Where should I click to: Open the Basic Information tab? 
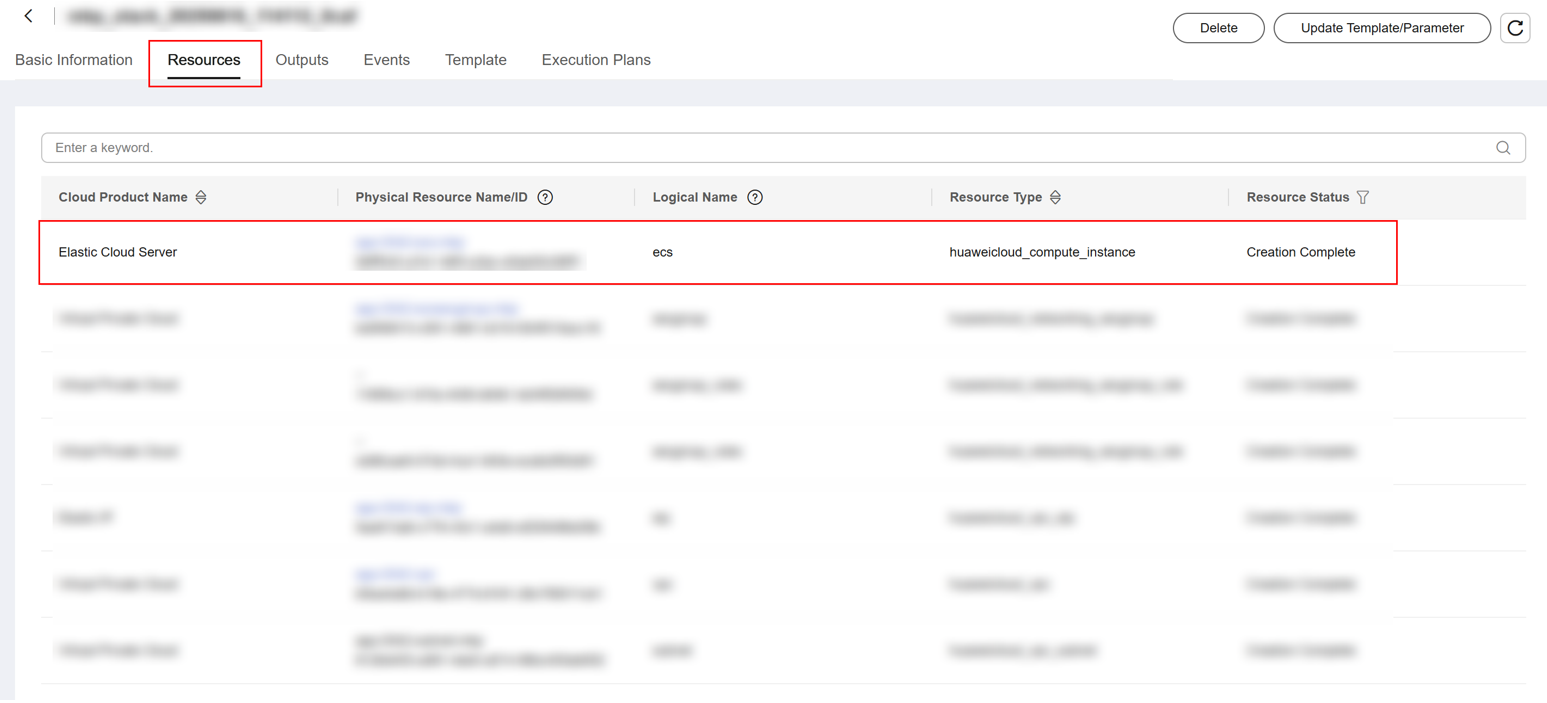tap(74, 60)
